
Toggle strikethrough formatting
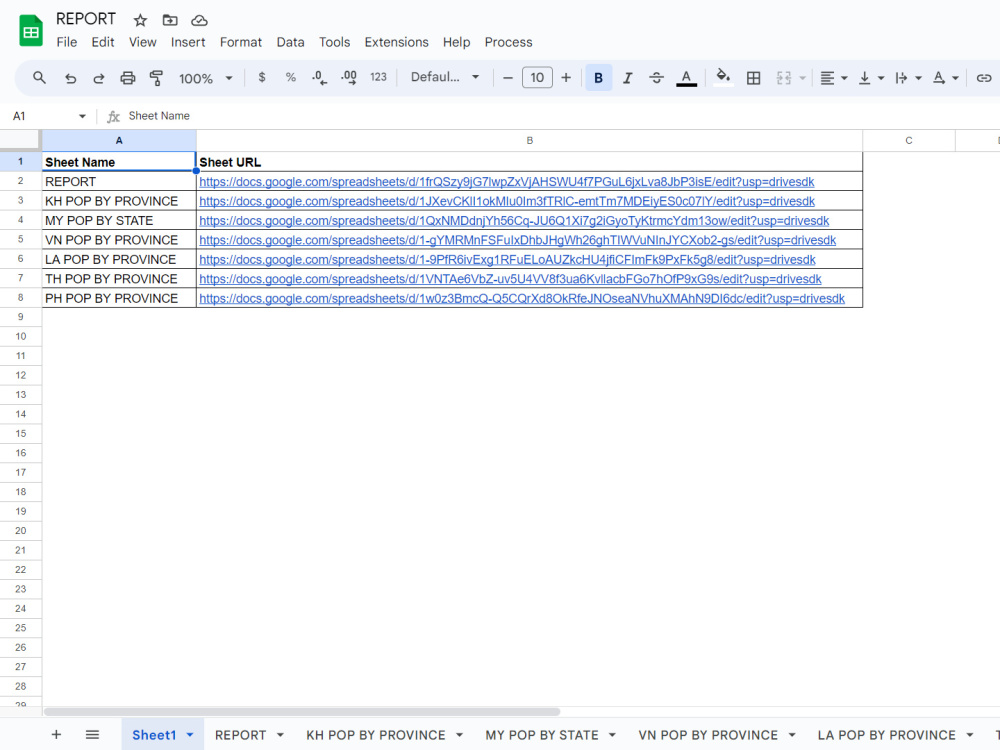[x=656, y=78]
